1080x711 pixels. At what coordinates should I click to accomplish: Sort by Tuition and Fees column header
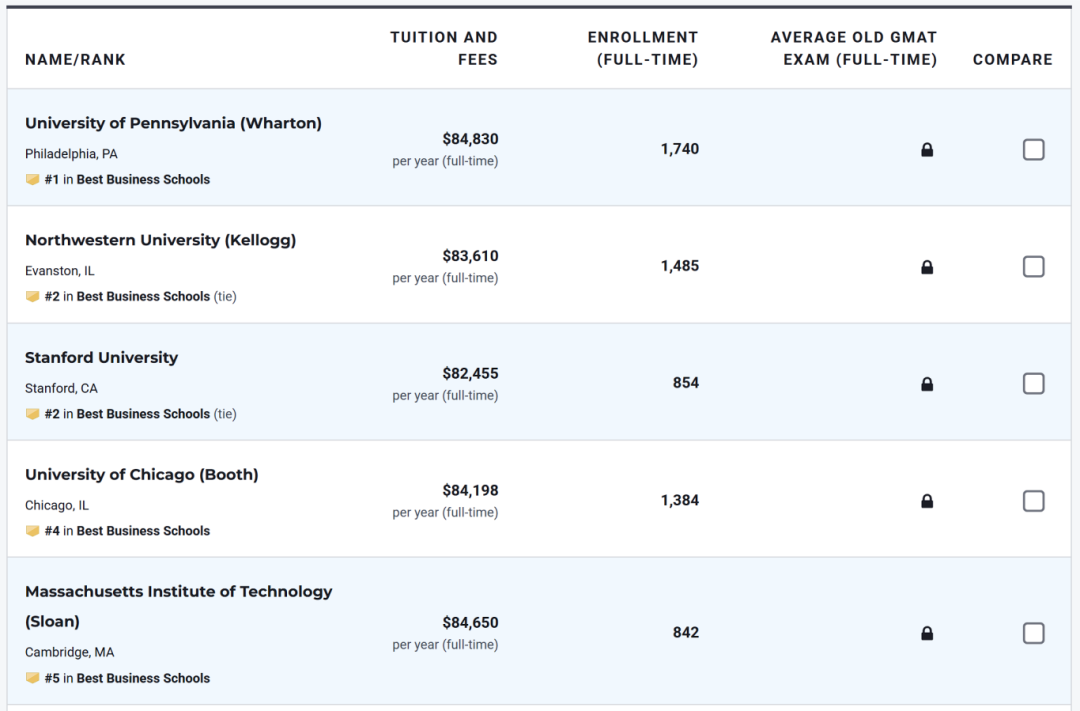(444, 48)
